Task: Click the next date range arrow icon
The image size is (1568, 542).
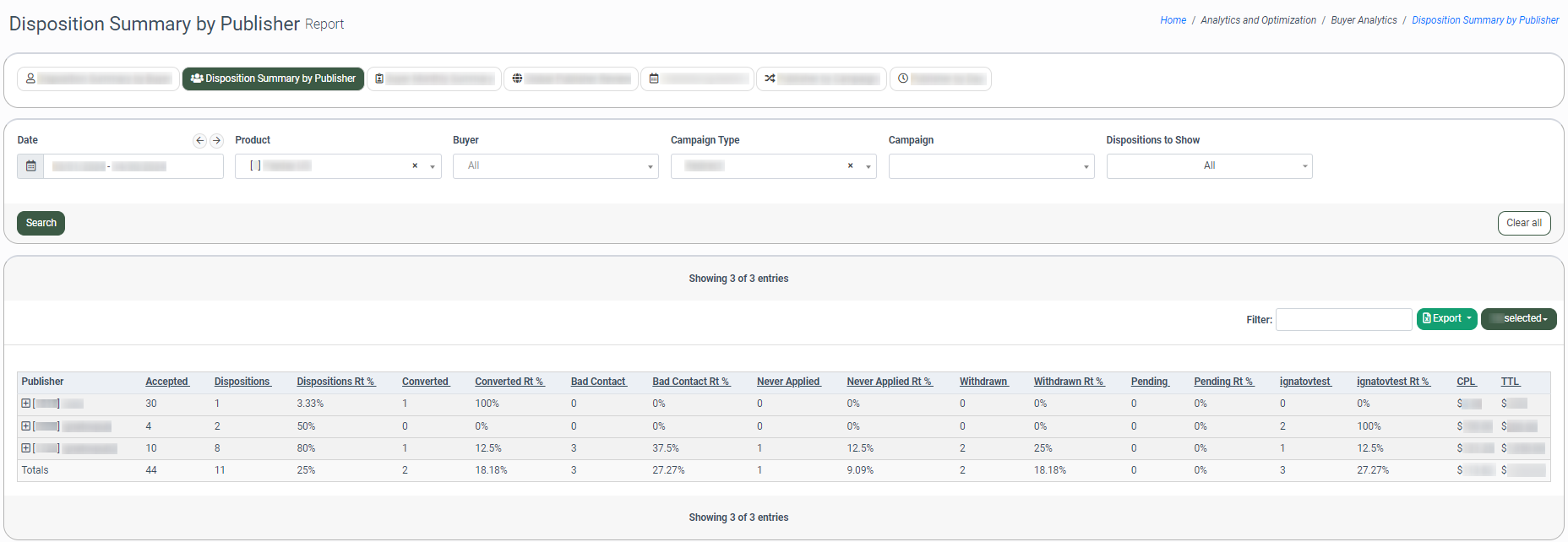Action: [216, 141]
